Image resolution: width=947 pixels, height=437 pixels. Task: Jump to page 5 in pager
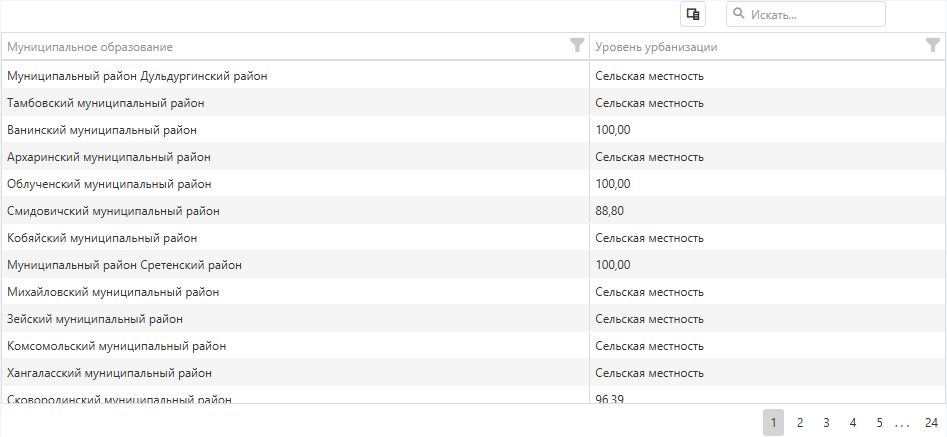[x=878, y=423]
